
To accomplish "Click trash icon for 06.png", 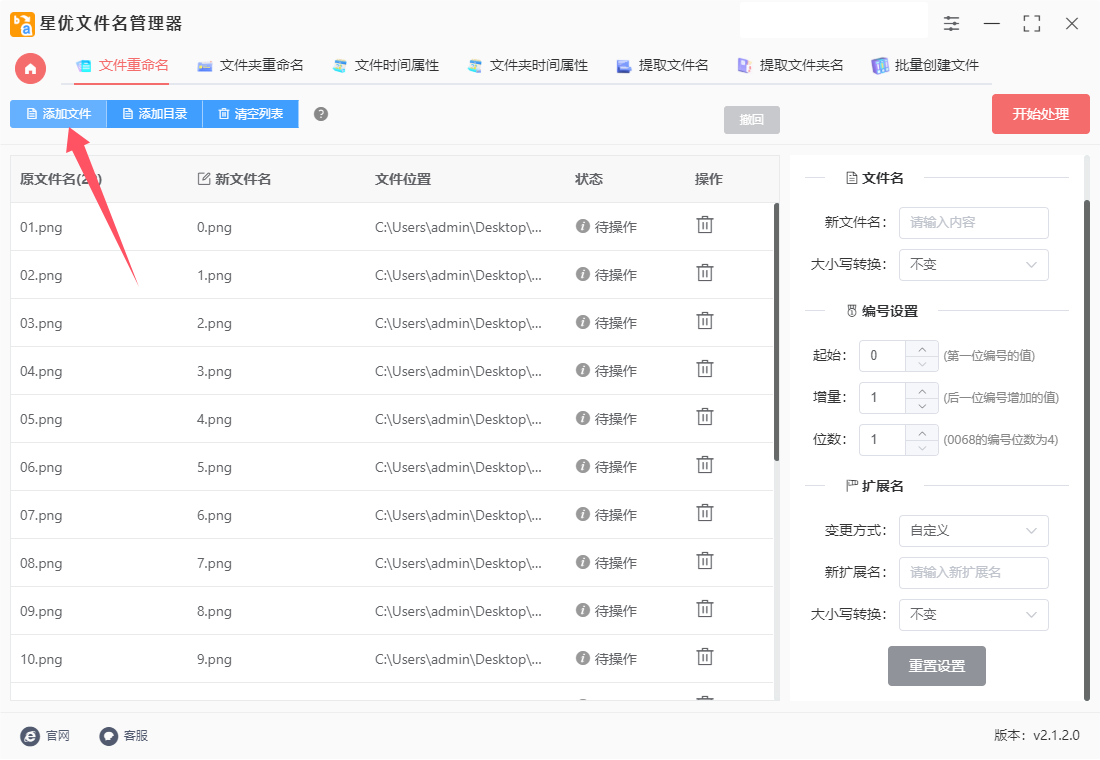I will coord(704,465).
